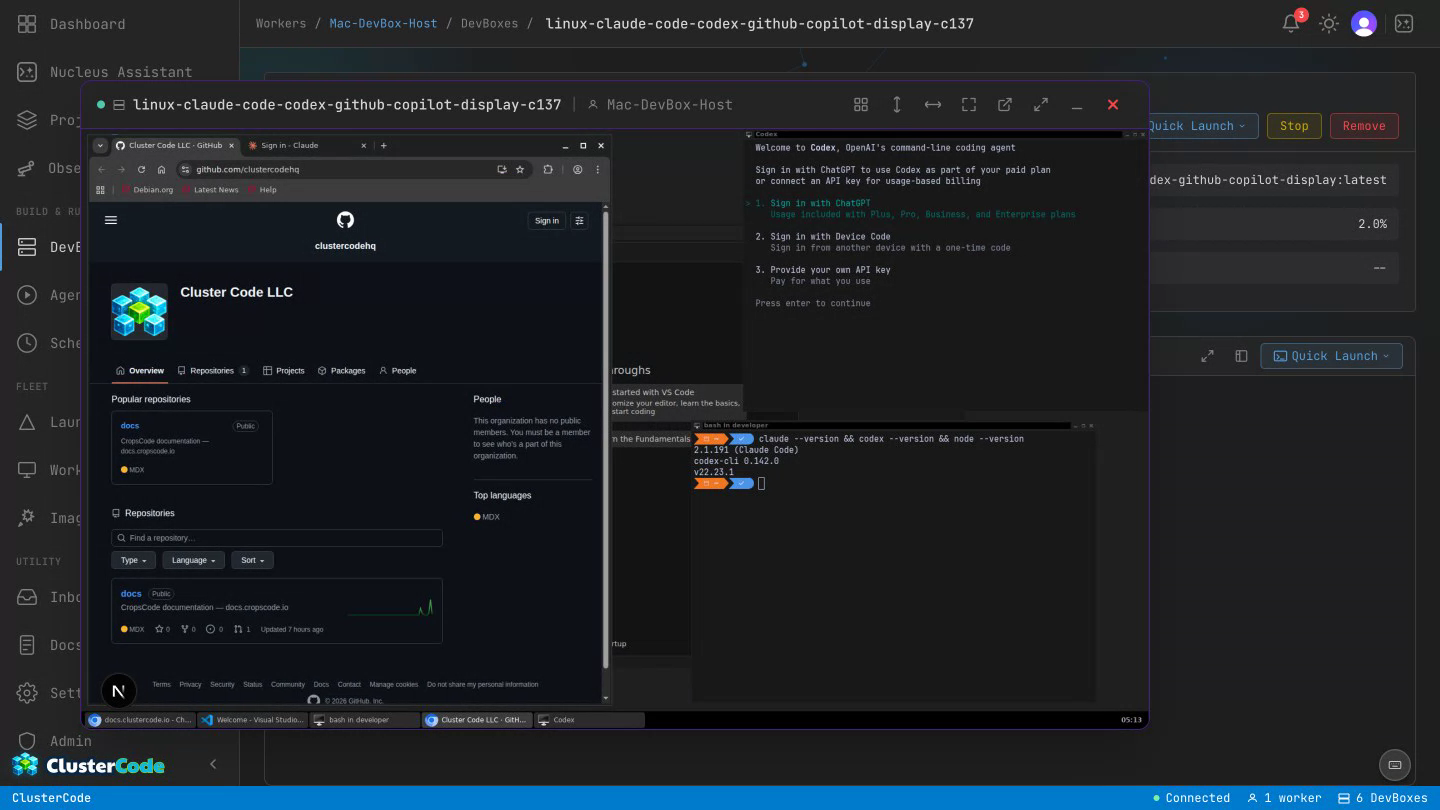This screenshot has height=810, width=1440.
Task: Open the docs link under Popular repositories
Action: (x=130, y=426)
